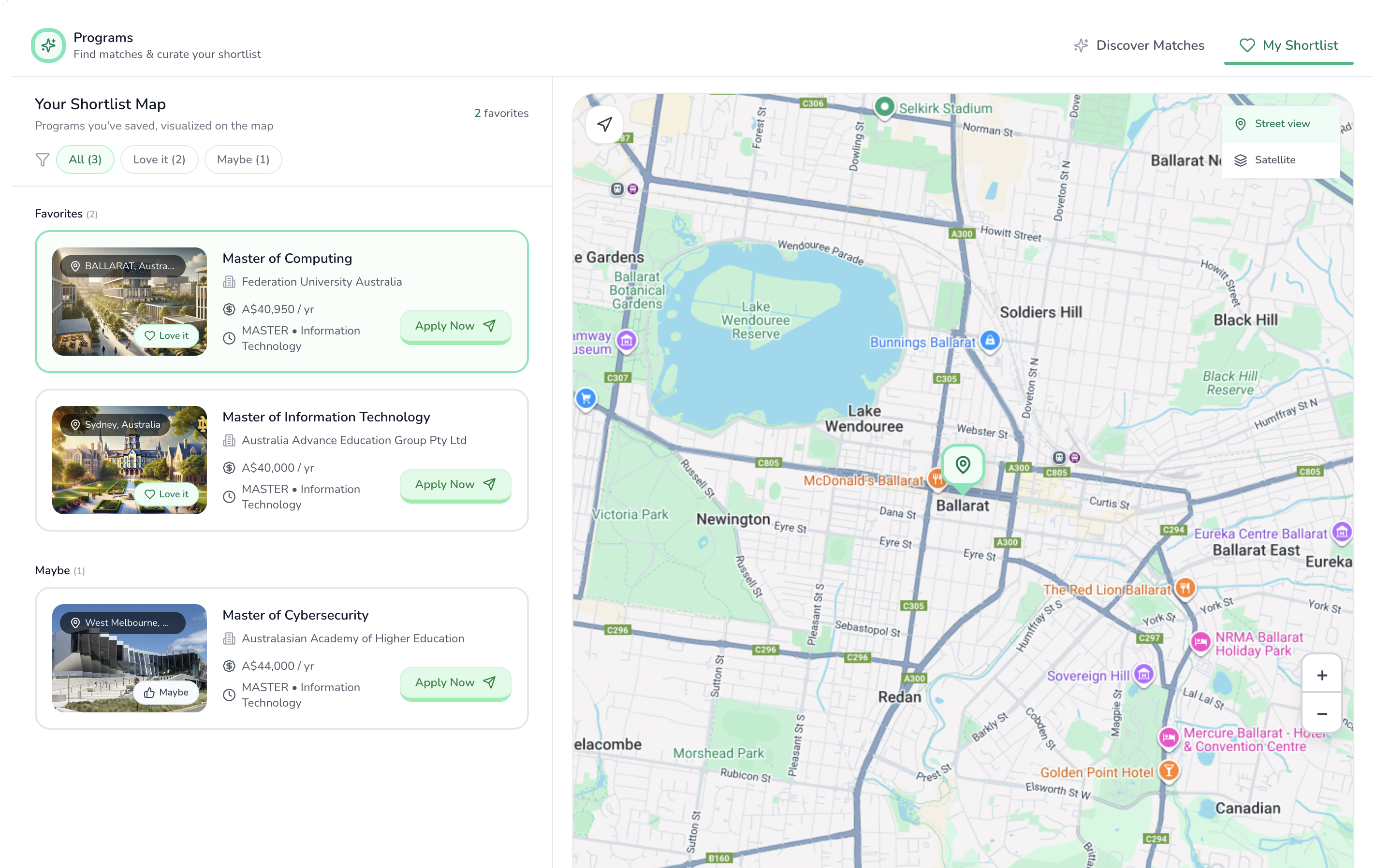Toggle Maybe badge on Master of Cybersecurity
Screen dimensions: 1376x868
166,692
